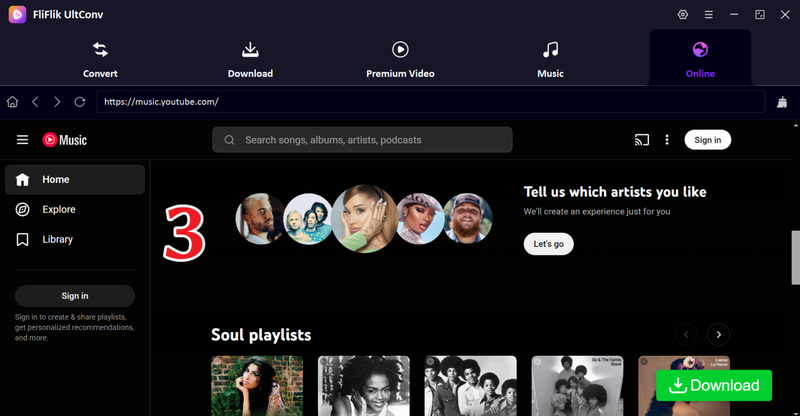800x416 pixels.
Task: Click the sidebar Sign in button
Action: 75,296
